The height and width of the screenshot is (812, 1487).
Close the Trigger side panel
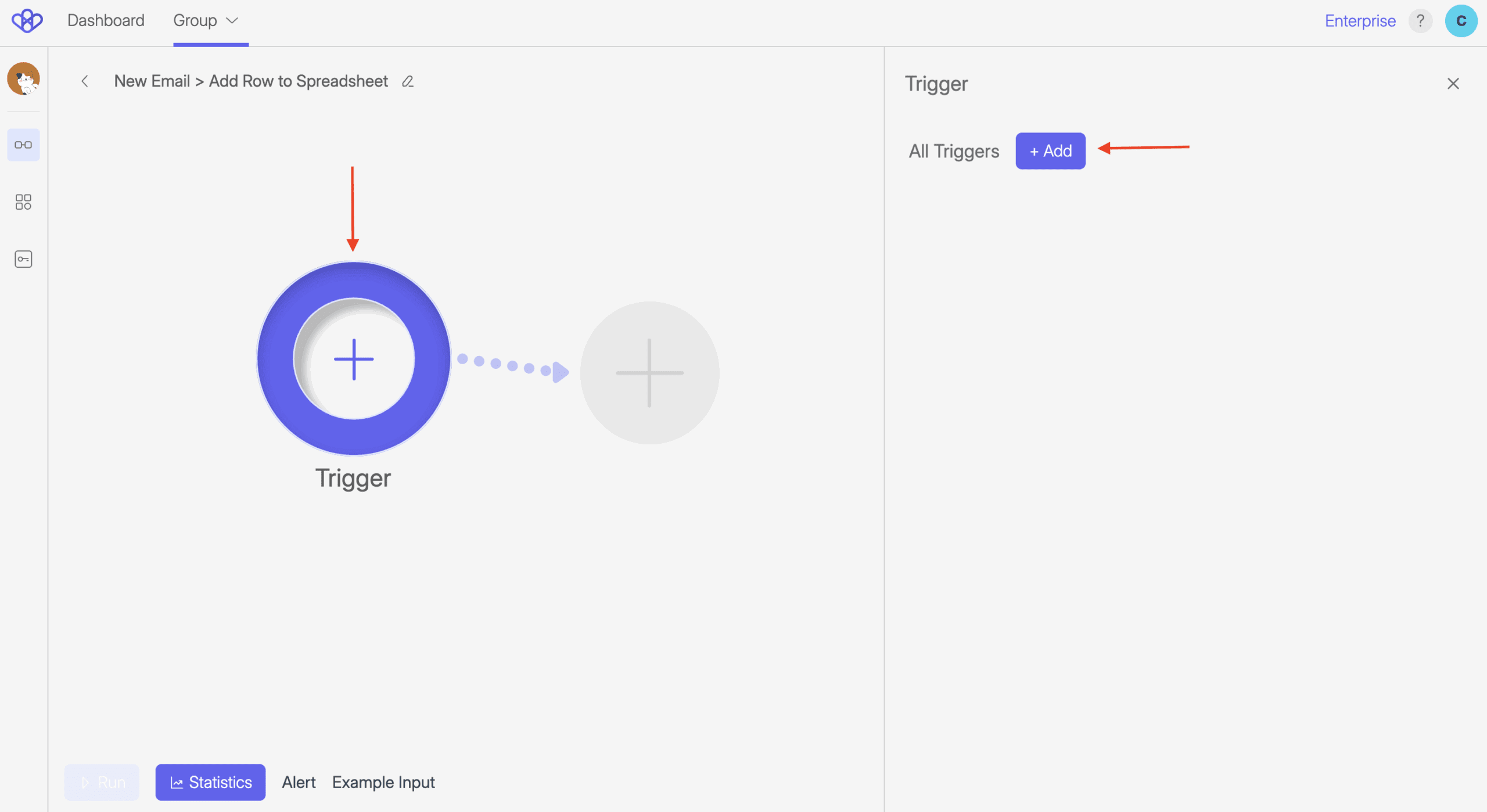point(1453,84)
